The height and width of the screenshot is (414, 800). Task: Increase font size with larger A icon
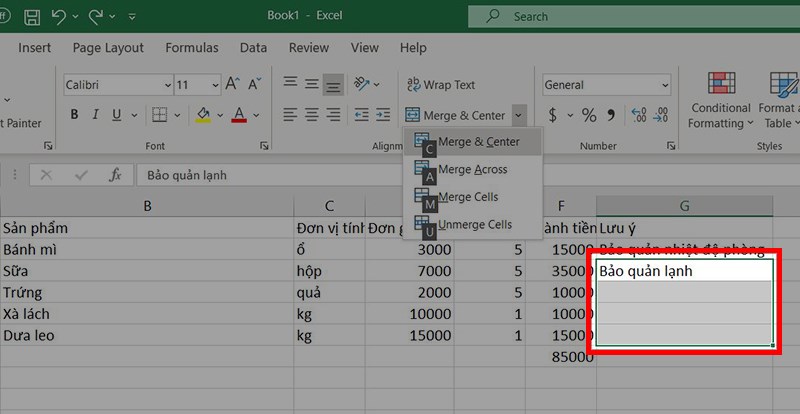coord(232,84)
